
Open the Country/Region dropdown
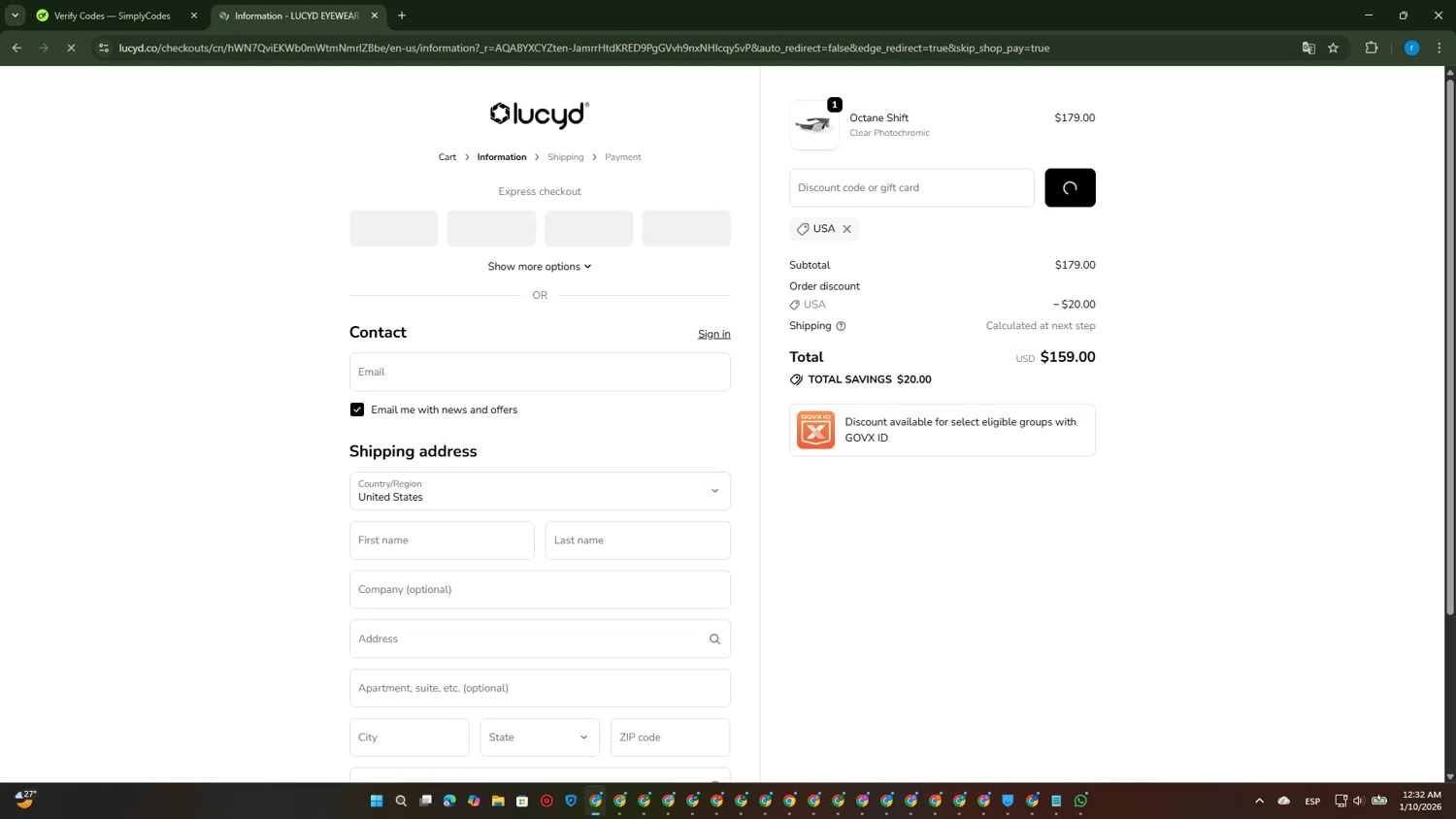click(x=540, y=491)
